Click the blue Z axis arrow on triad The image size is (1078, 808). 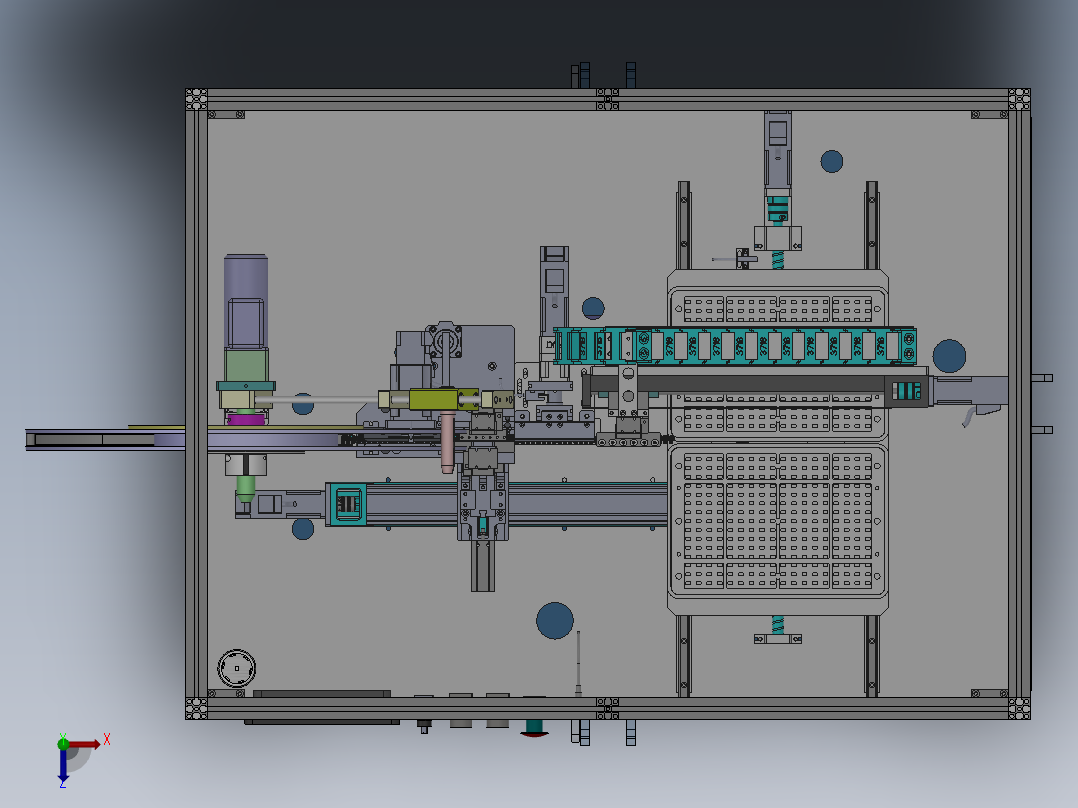63,766
